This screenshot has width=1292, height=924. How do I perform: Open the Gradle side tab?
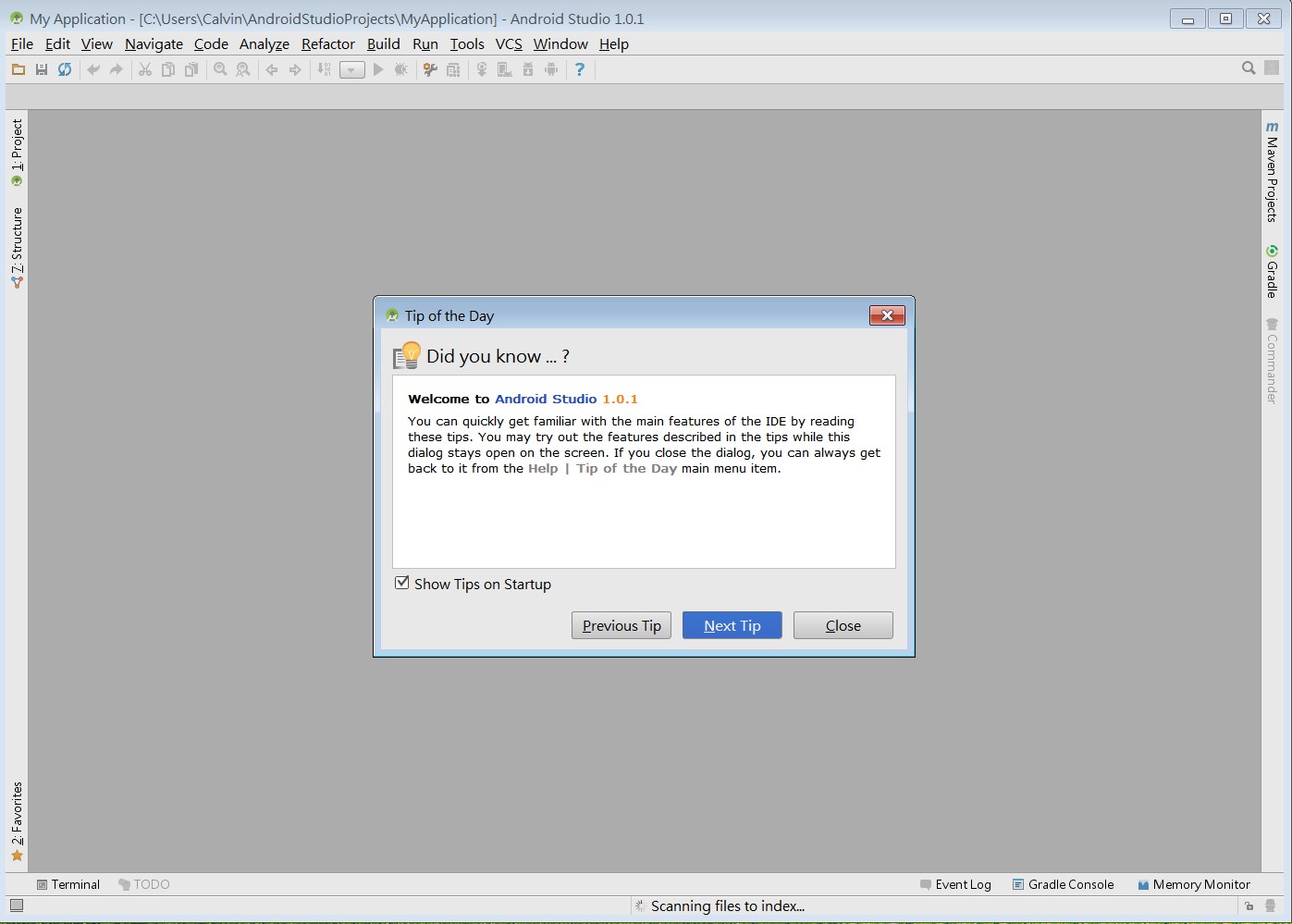(x=1273, y=271)
